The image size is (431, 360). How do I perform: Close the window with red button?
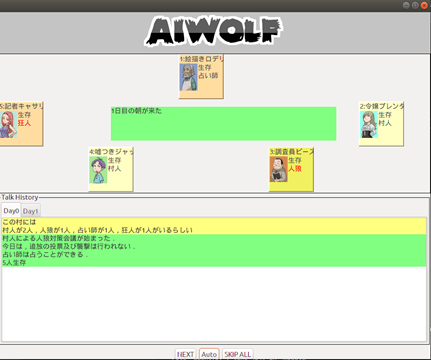pyautogui.click(x=424, y=5)
